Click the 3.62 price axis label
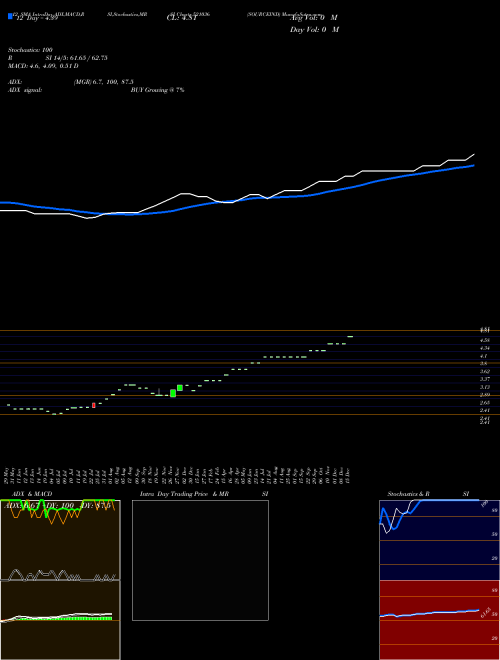Image resolution: width=500 pixels, height=660 pixels. (484, 372)
